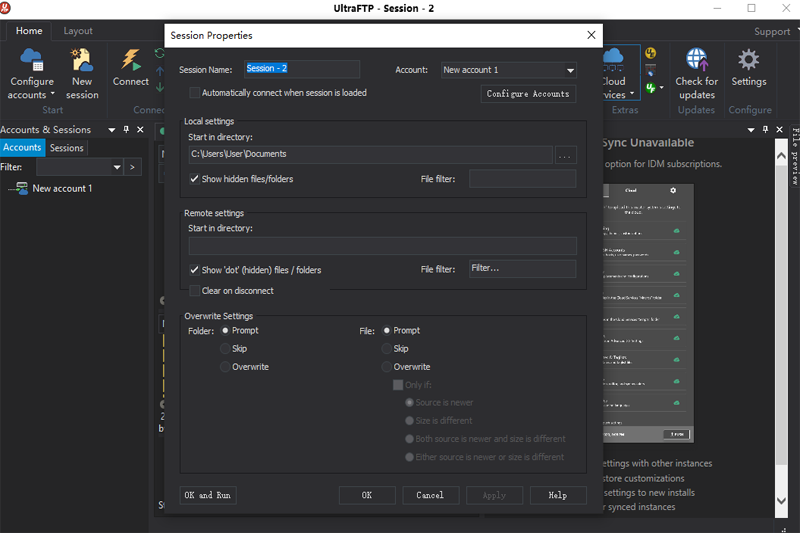Click the New session icon

(x=82, y=61)
